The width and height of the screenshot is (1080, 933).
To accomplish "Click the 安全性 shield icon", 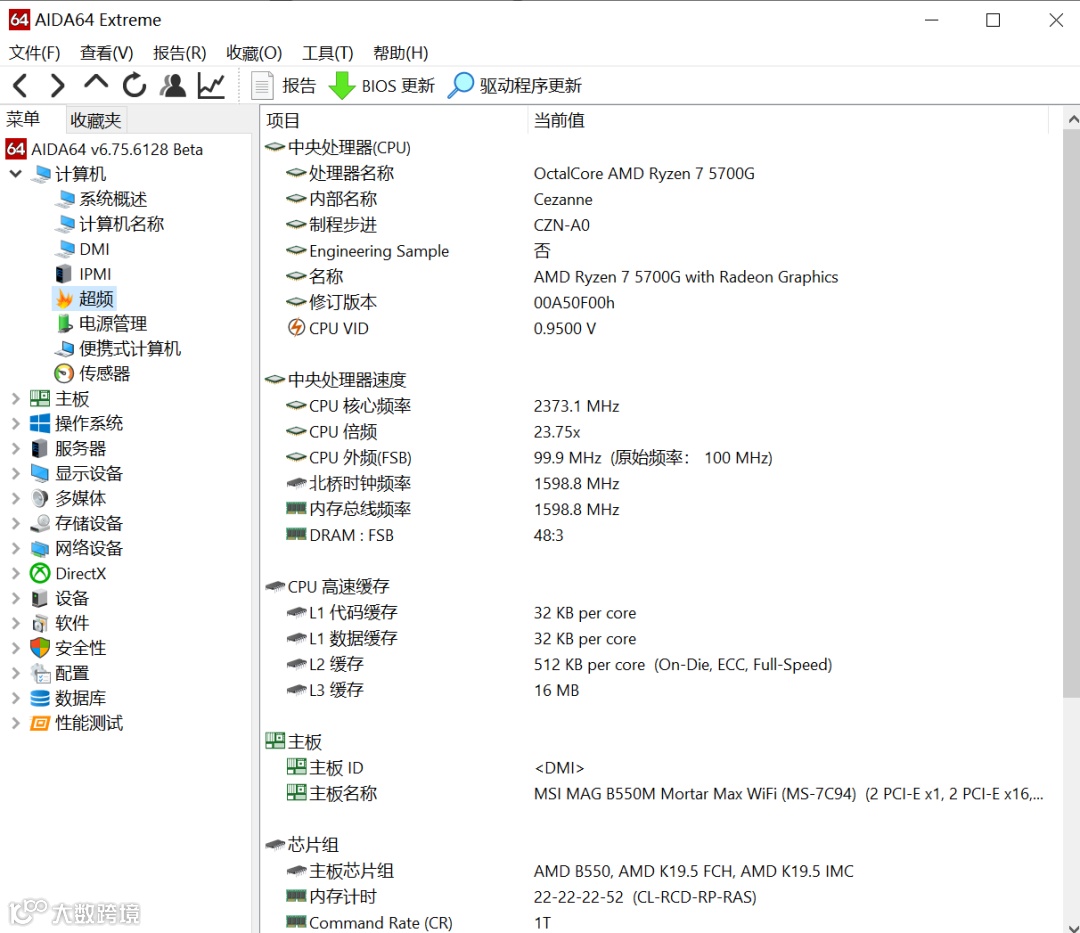I will click(x=40, y=648).
